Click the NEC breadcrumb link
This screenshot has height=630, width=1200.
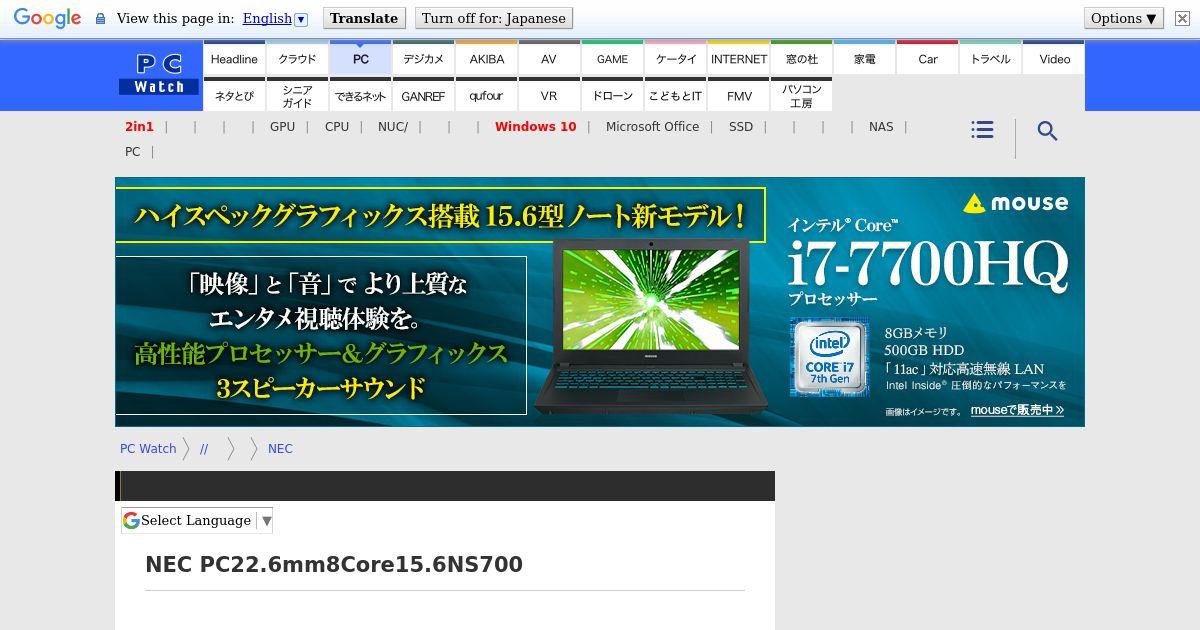280,449
